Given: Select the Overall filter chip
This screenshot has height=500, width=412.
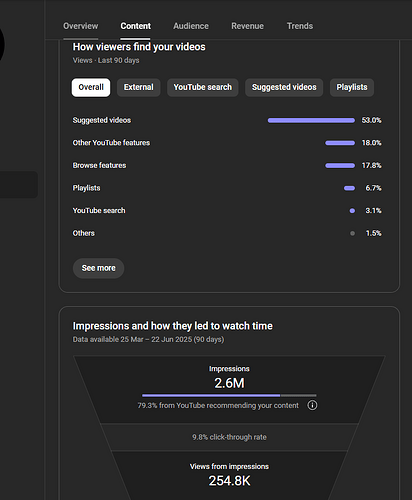Looking at the screenshot, I should point(91,87).
